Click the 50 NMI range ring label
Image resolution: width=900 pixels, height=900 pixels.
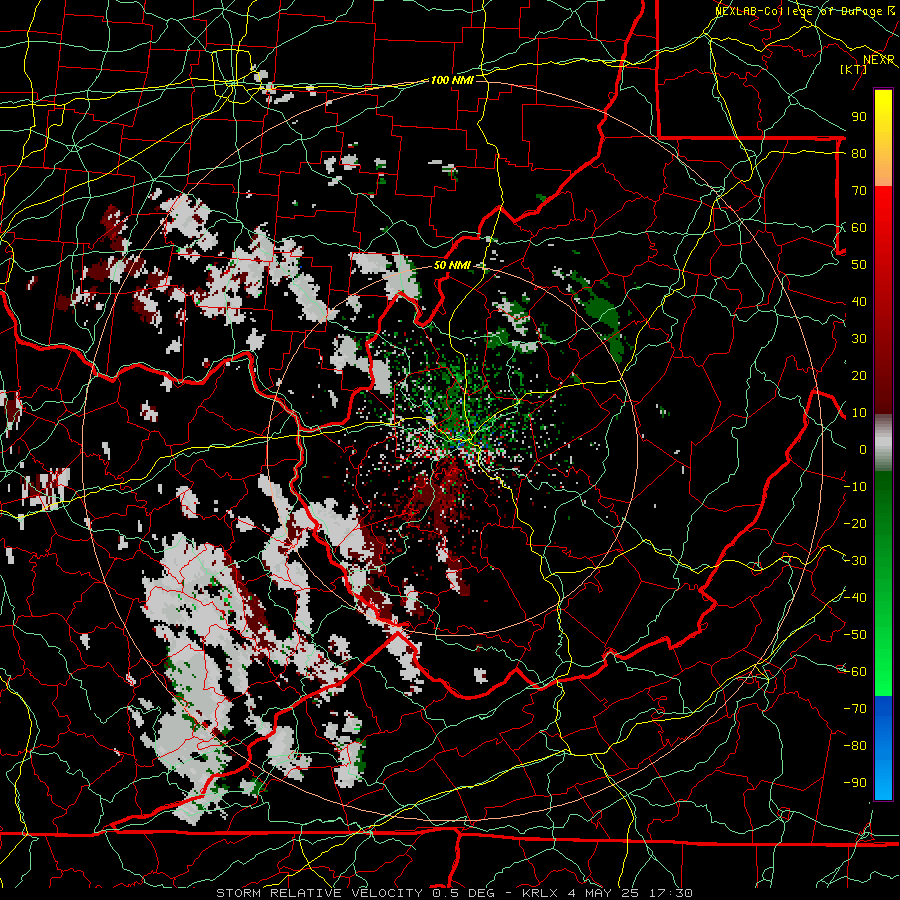tap(452, 265)
